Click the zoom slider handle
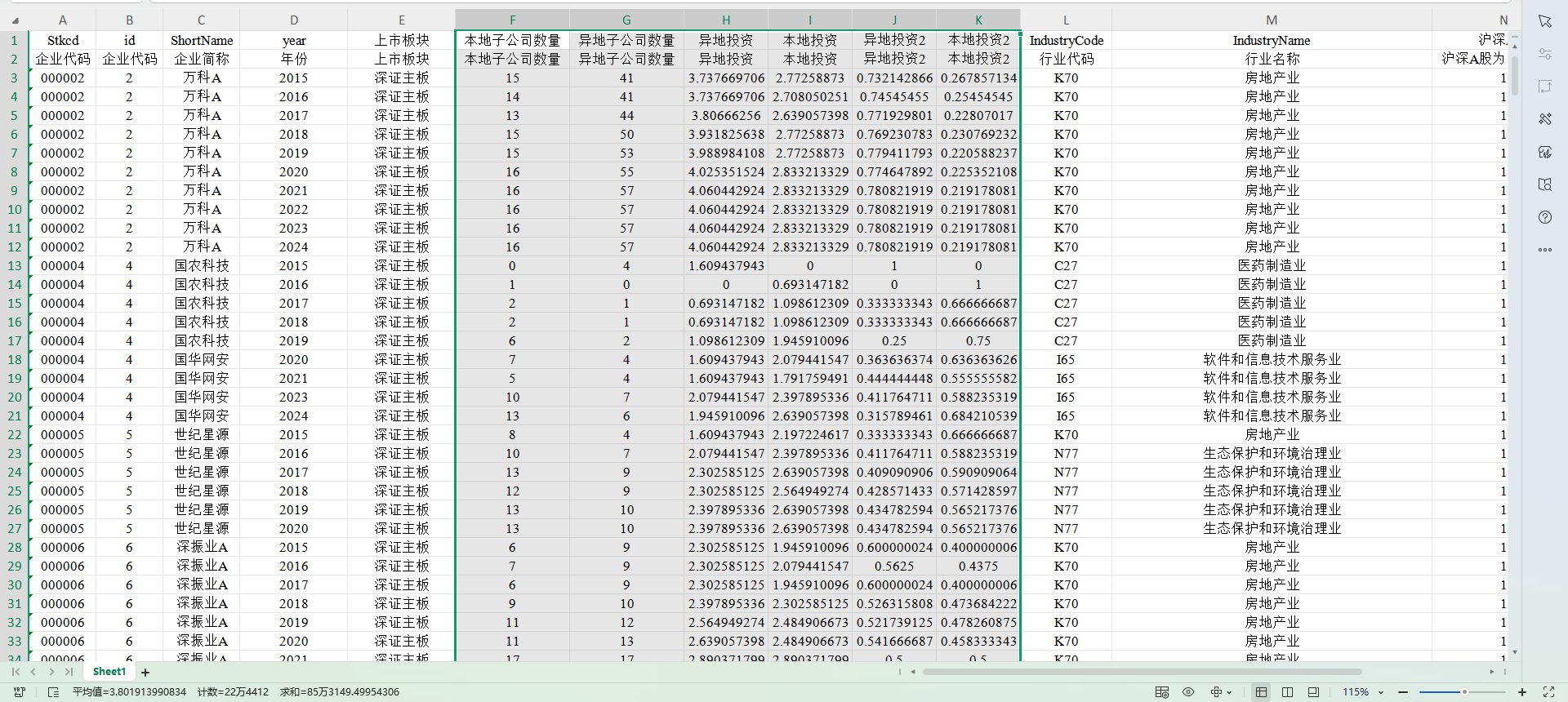 point(1464,692)
